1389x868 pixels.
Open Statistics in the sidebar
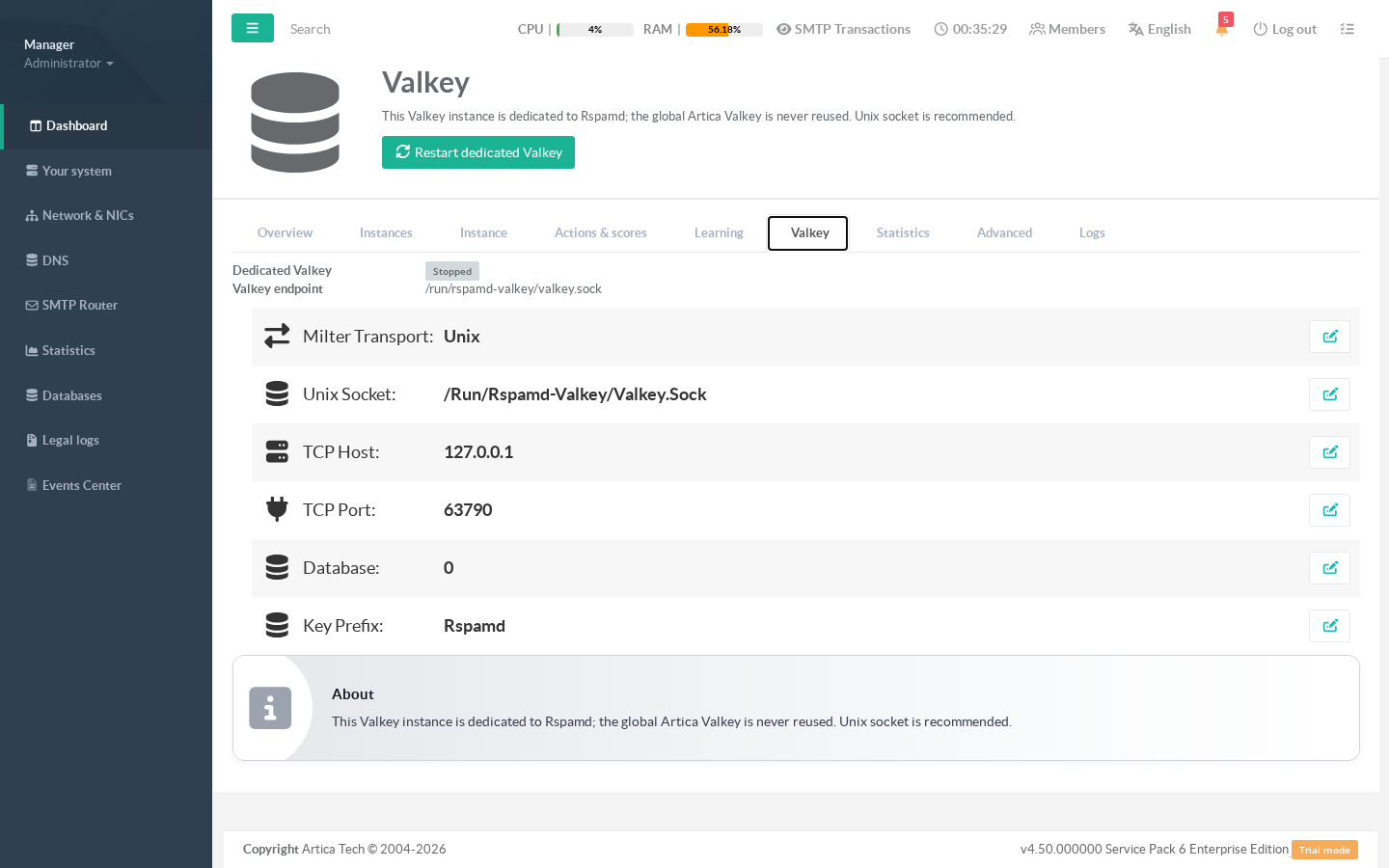[x=106, y=350]
